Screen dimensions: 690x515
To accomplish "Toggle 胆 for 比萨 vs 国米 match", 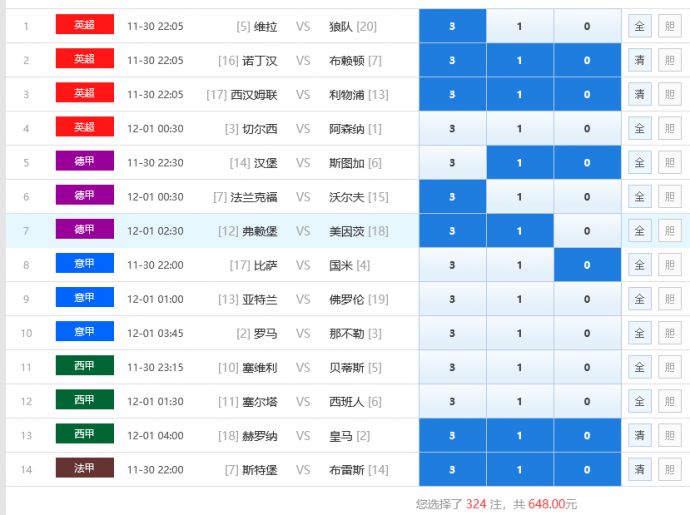I will 669,265.
